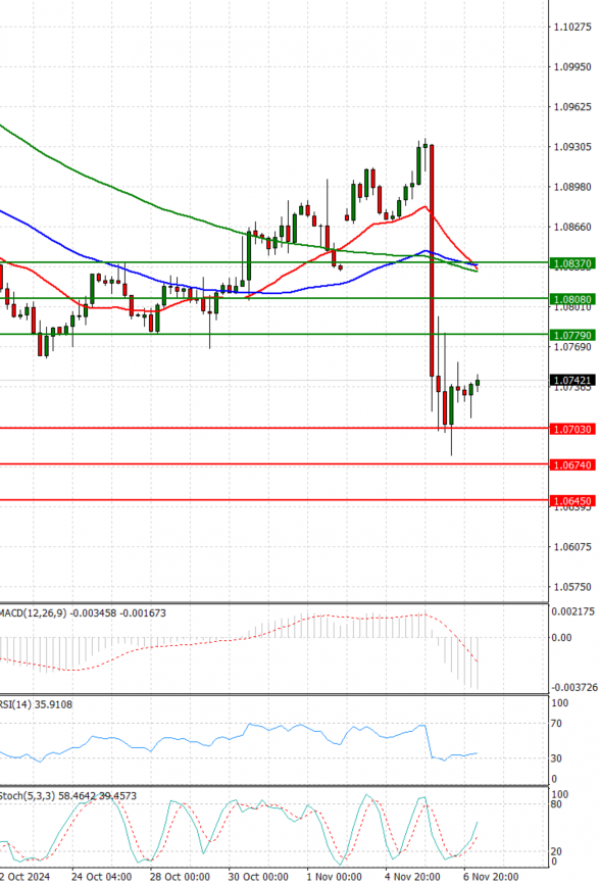
Task: Click the 1.06450 red support label
Action: [x=573, y=501]
